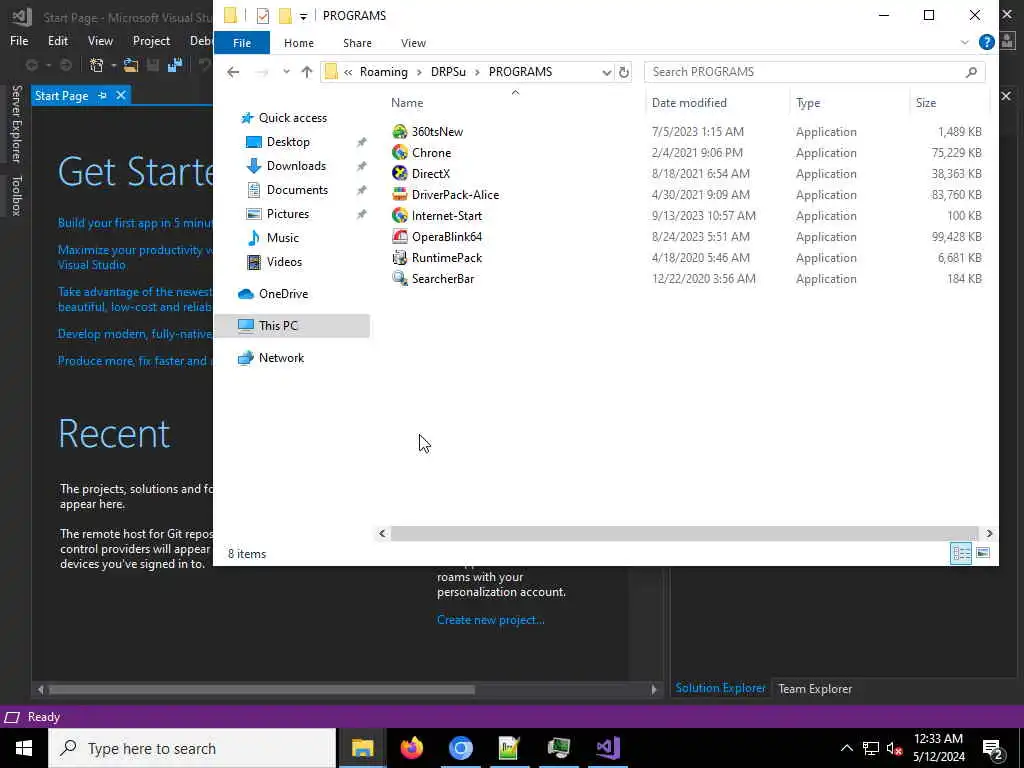The image size is (1024, 768).
Task: Close the Start Page tab
Action: tap(121, 95)
